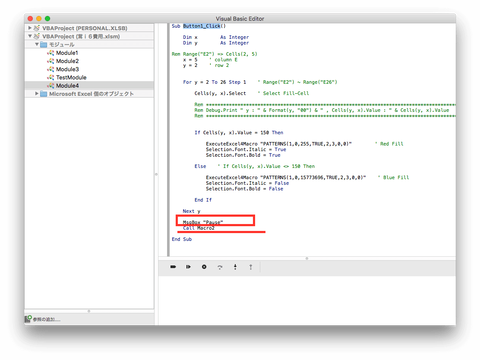Open TestModule in the project tree
480x360 pixels.
pyautogui.click(x=71, y=77)
